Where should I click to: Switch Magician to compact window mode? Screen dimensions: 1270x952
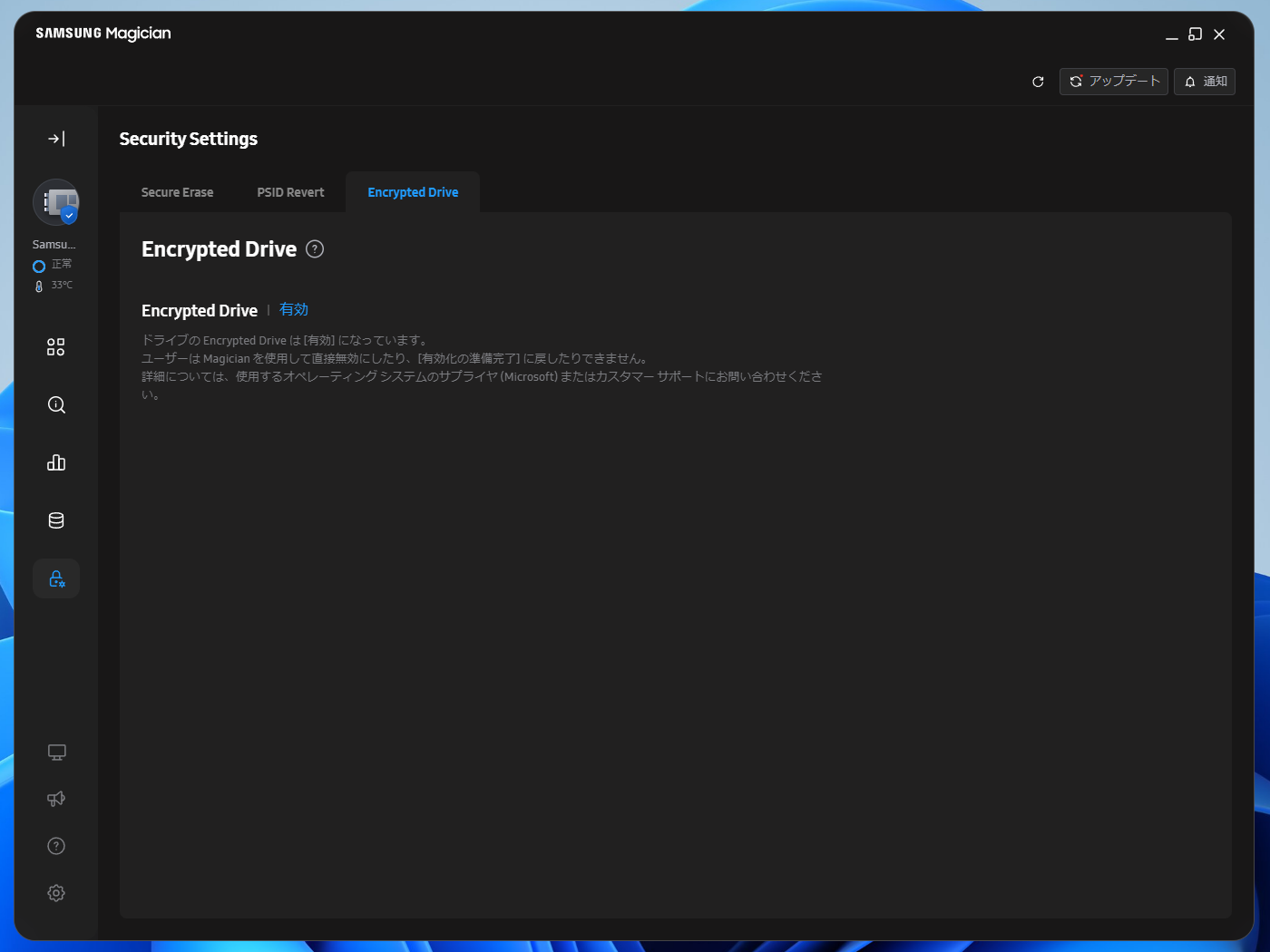1196,34
